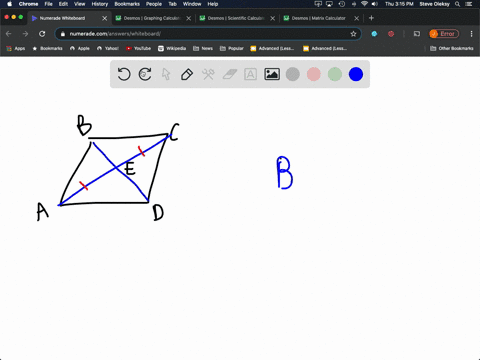The width and height of the screenshot is (480, 360).
Task: Open the History menu
Action: pyautogui.click(x=100, y=4)
